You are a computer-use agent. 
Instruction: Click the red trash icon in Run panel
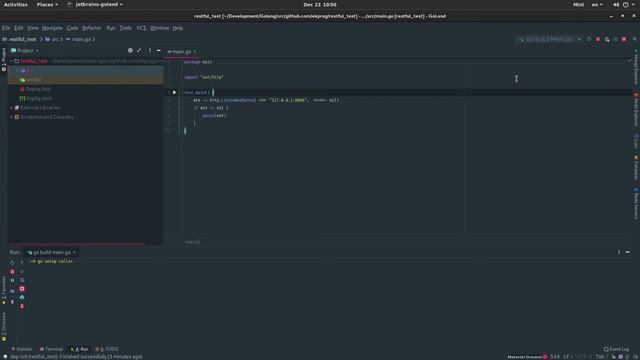[22, 306]
